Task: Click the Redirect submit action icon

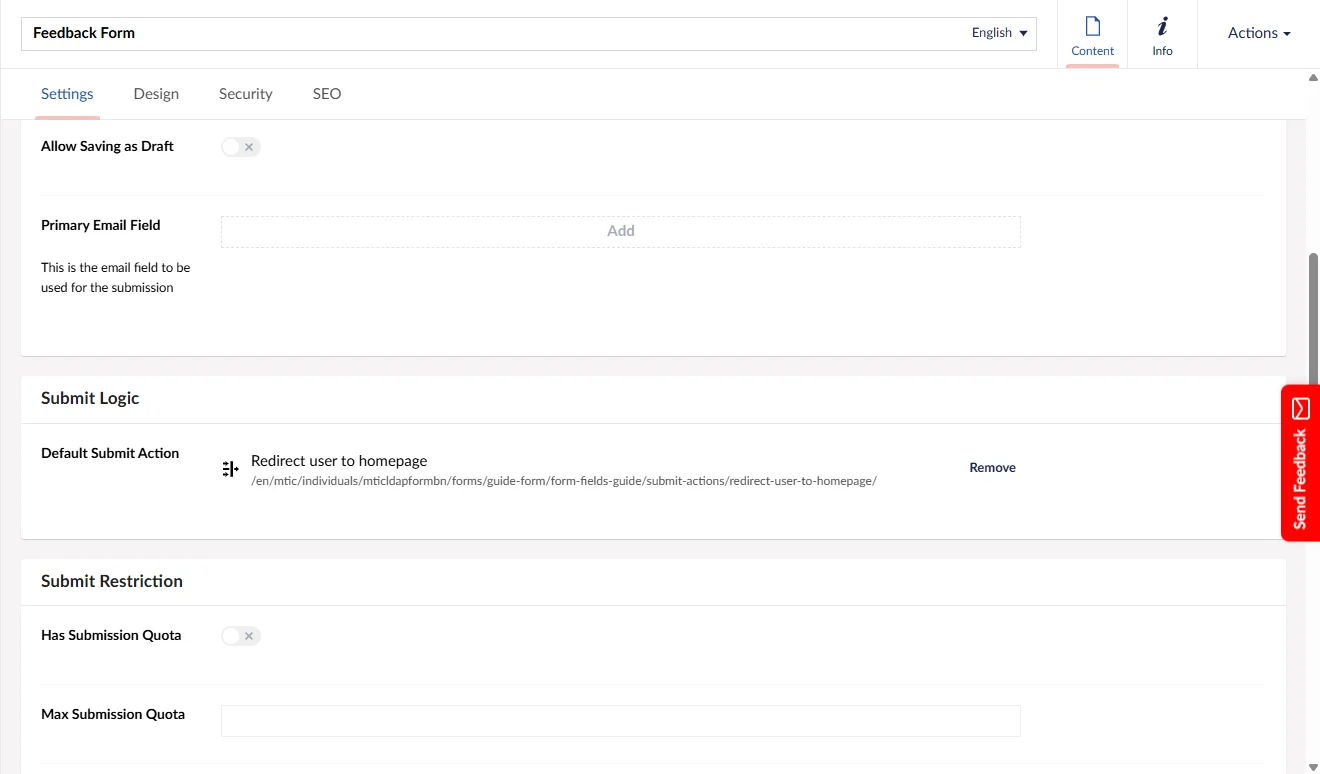Action: (230, 469)
